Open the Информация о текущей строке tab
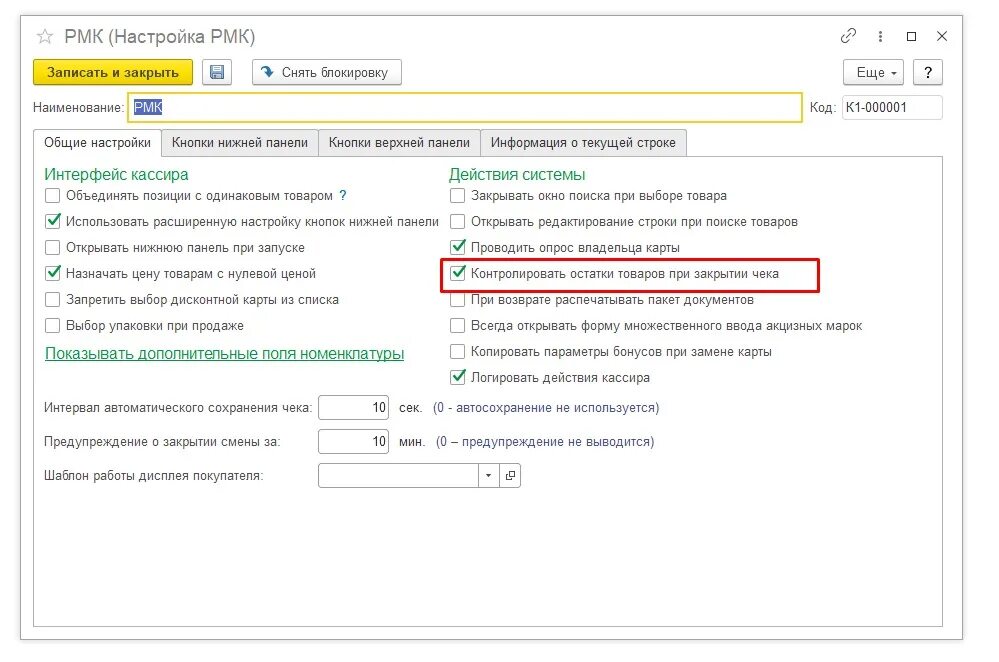 point(584,142)
